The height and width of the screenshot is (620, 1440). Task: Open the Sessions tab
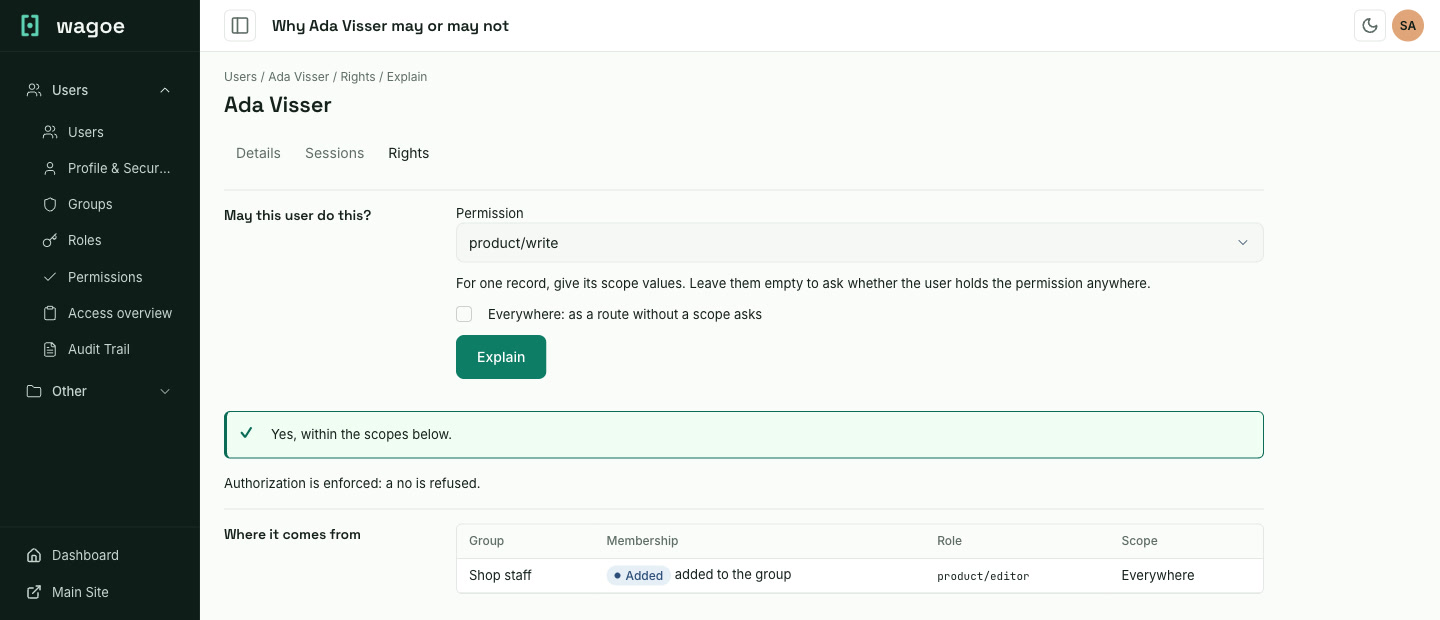(334, 153)
